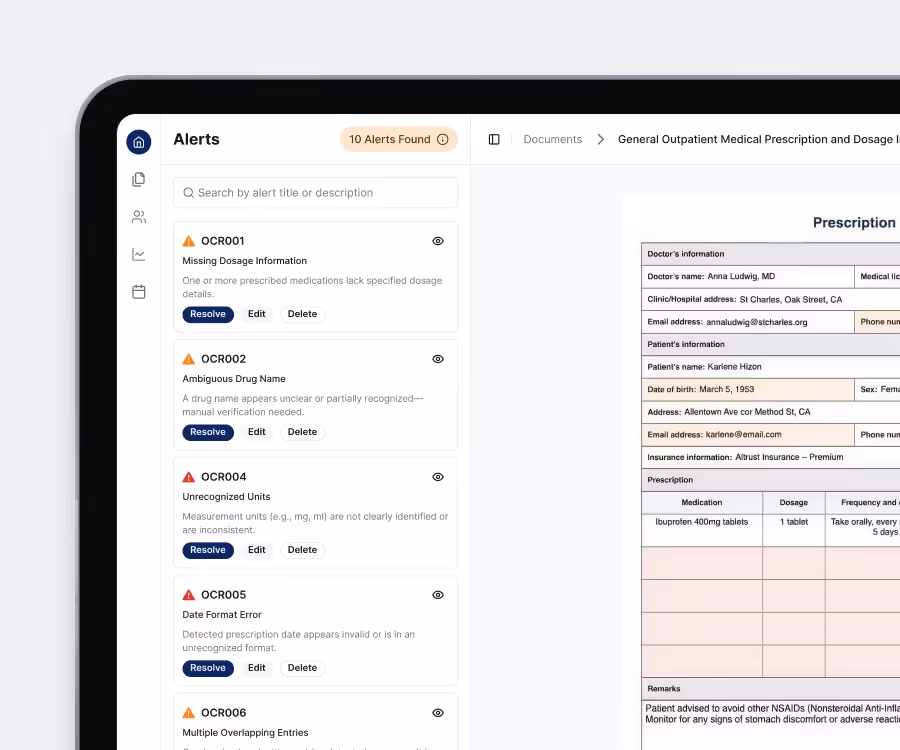The height and width of the screenshot is (750, 900).
Task: Toggle eye visibility for OCR001 alert
Action: 438,241
